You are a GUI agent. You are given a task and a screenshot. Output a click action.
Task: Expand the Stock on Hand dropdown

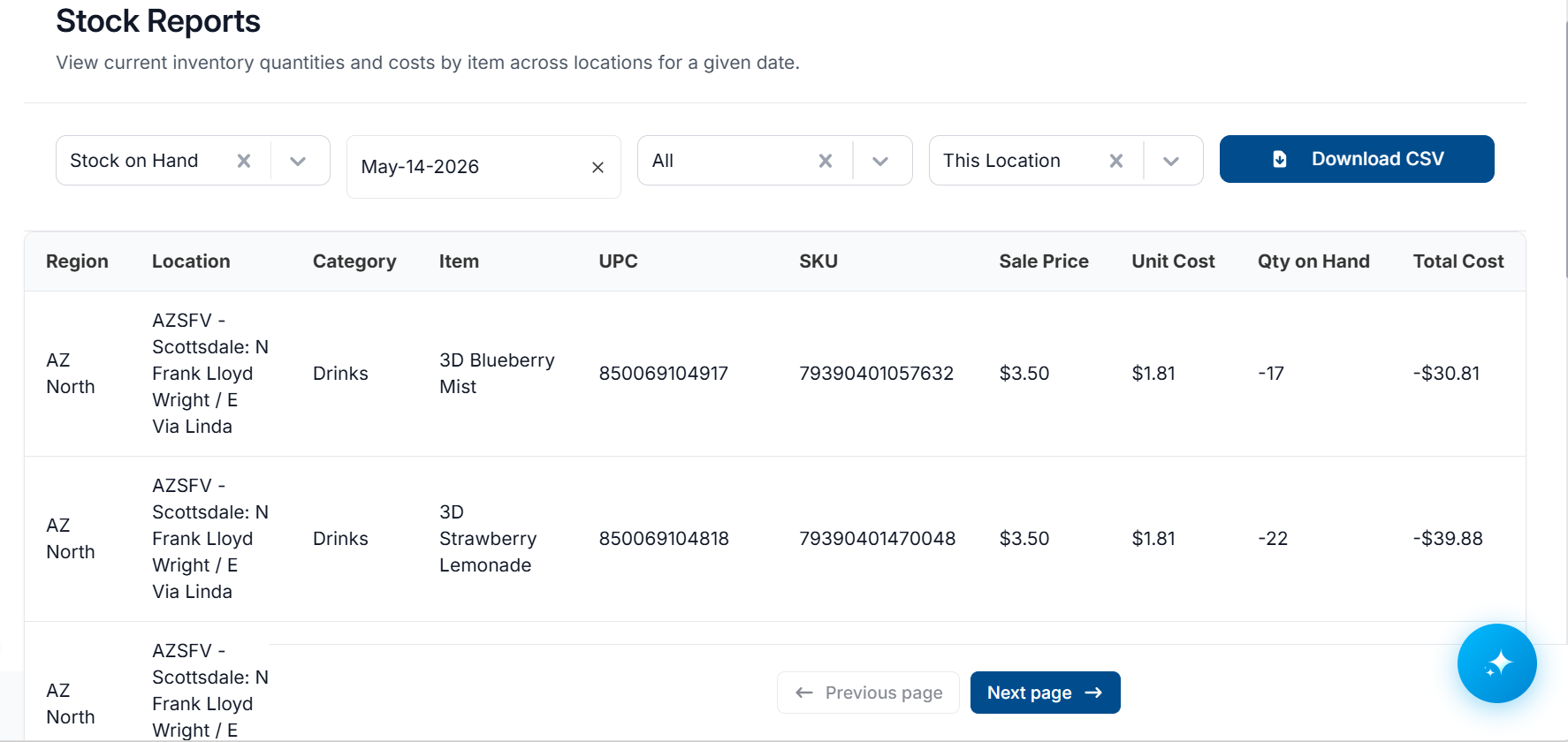pos(298,161)
